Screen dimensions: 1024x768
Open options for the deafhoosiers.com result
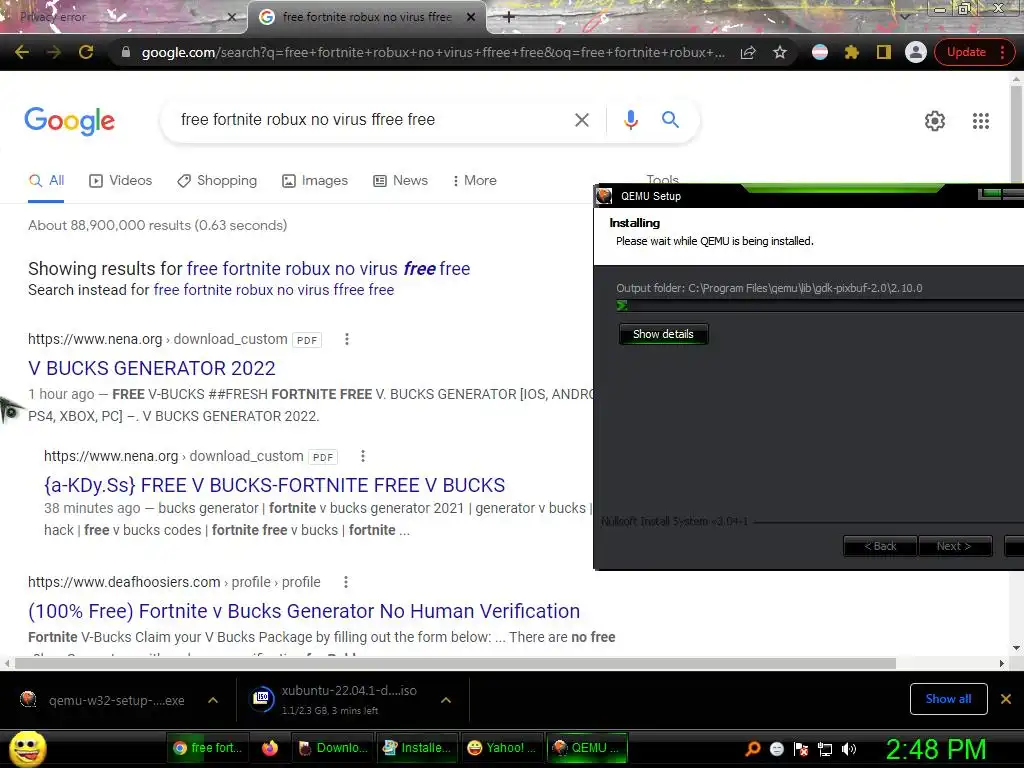[x=345, y=582]
